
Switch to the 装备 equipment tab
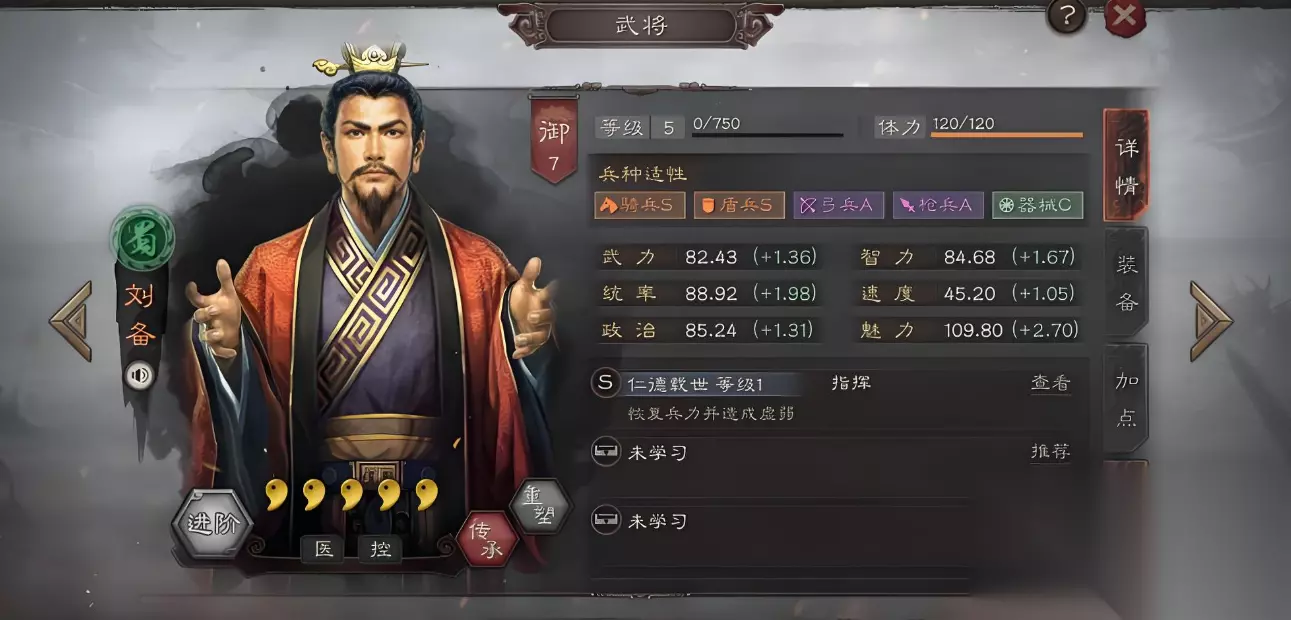pyautogui.click(x=1126, y=282)
